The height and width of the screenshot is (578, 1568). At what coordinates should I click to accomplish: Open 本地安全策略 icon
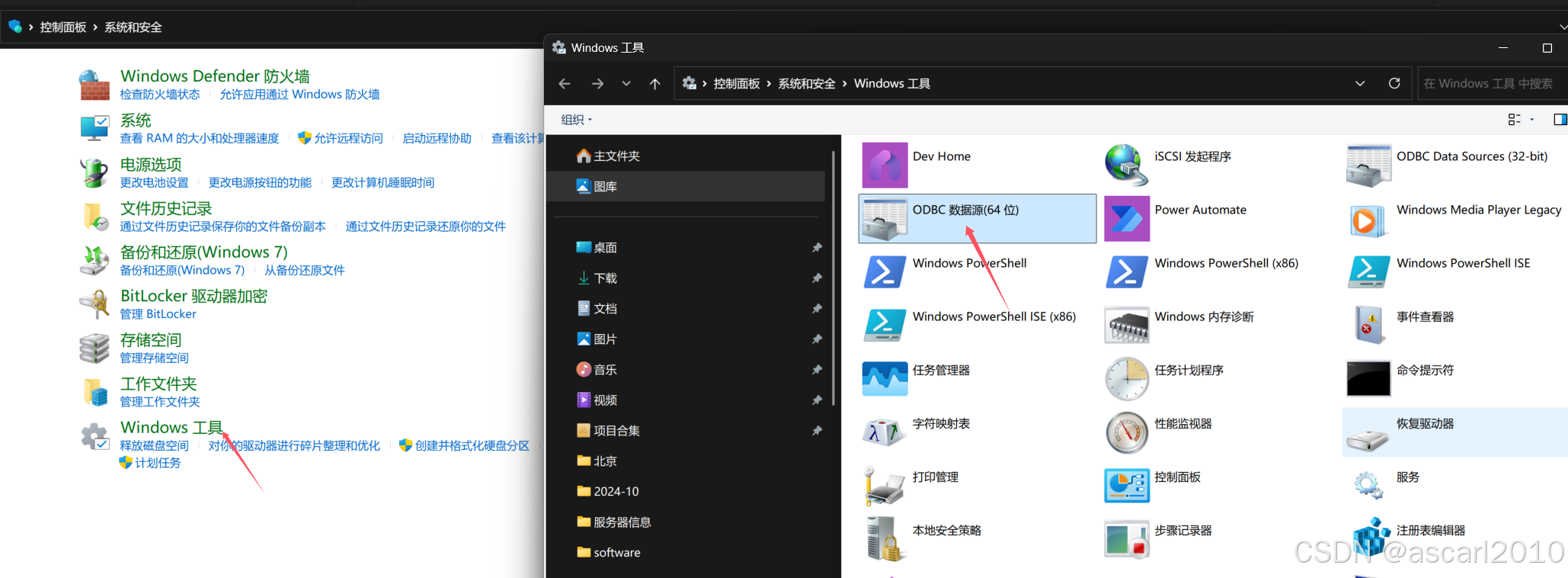coord(885,538)
